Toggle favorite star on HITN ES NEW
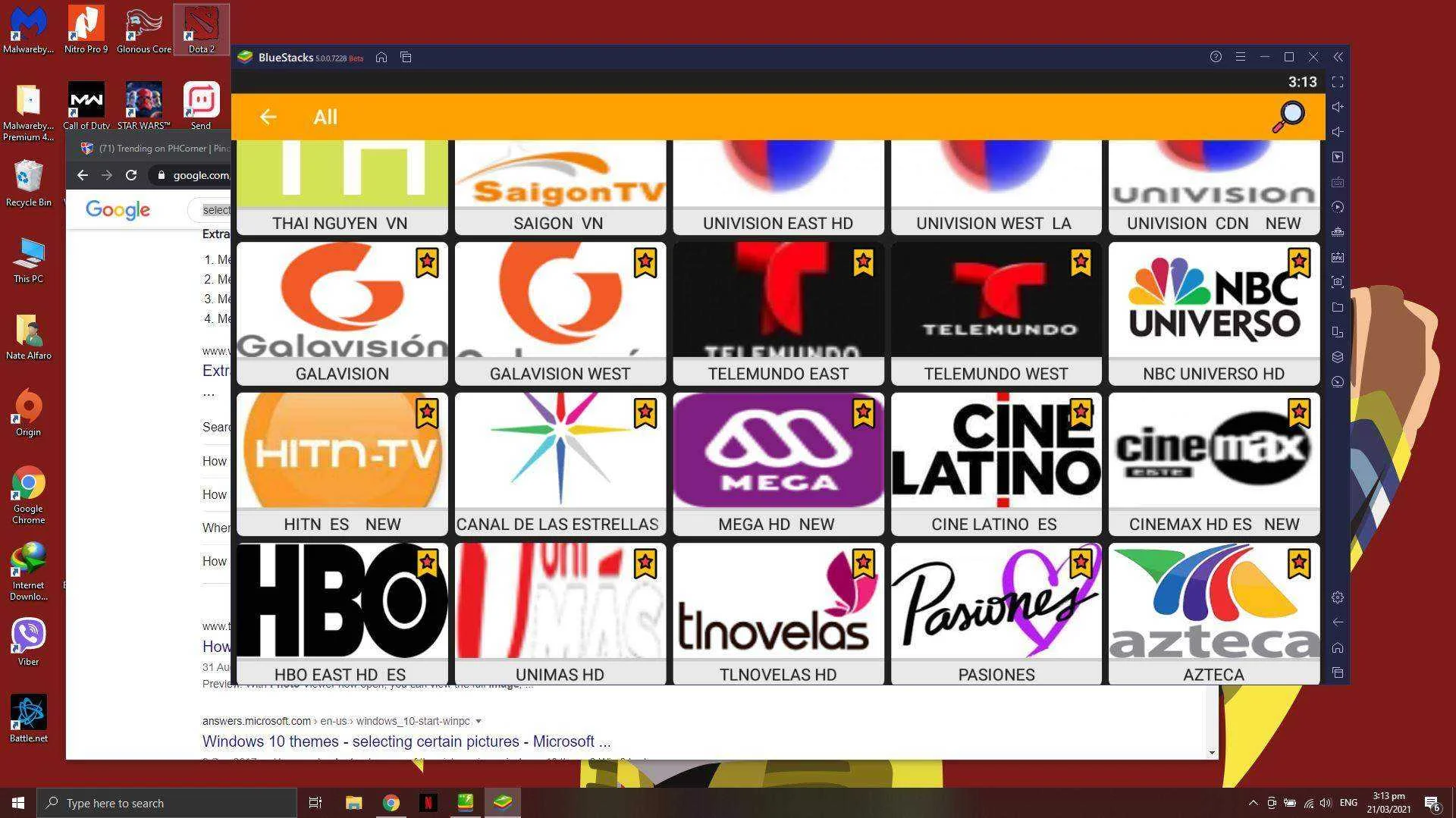The image size is (1456, 818). (x=427, y=413)
